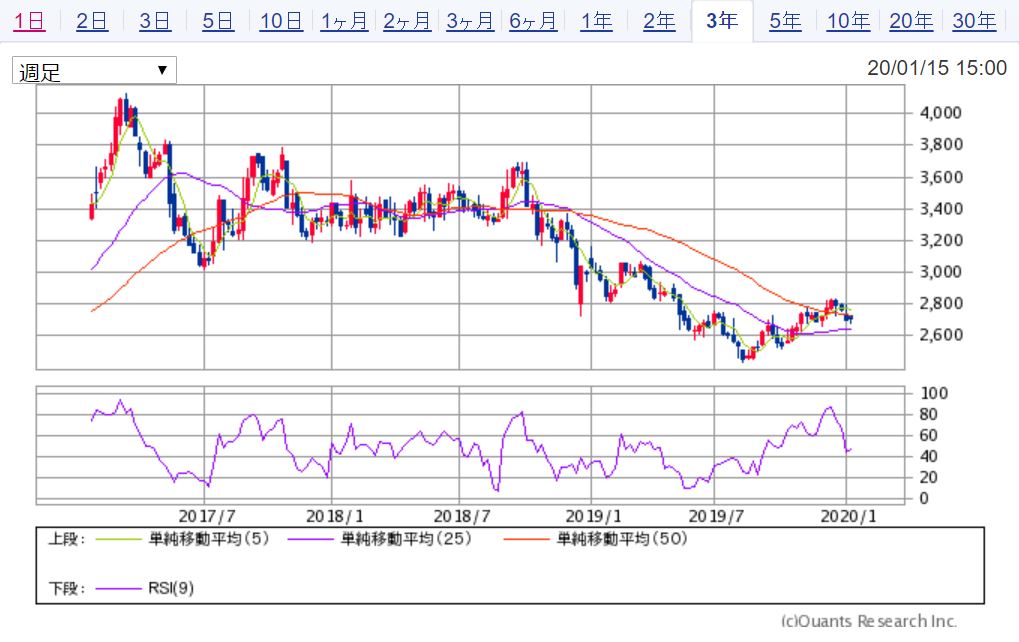
Task: Click the 4,000 price axis label
Action: pos(940,113)
